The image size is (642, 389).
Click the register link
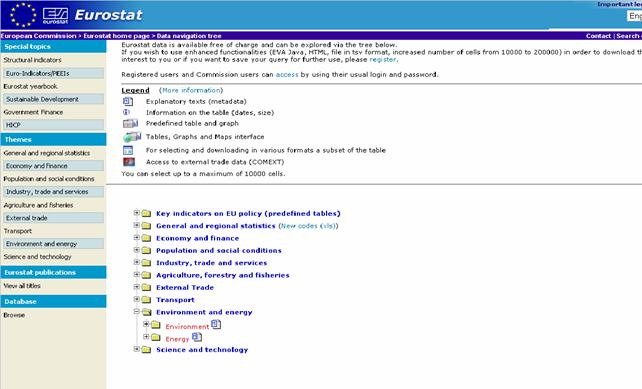383,60
